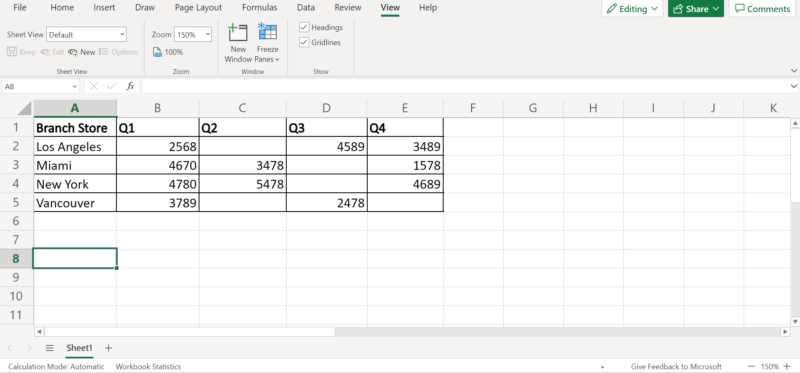The image size is (800, 373).
Task: Switch to the Review tab
Action: [x=348, y=8]
